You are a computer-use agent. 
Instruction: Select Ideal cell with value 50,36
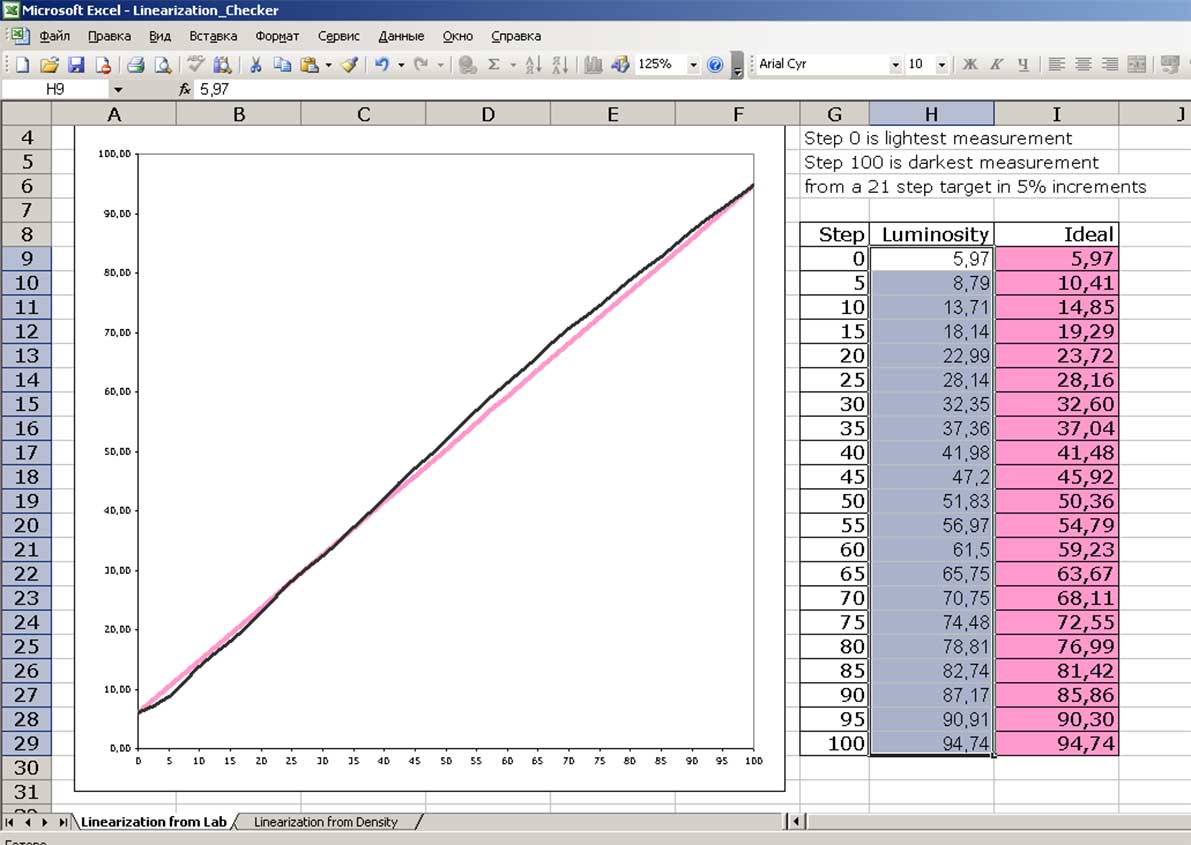click(x=1057, y=501)
